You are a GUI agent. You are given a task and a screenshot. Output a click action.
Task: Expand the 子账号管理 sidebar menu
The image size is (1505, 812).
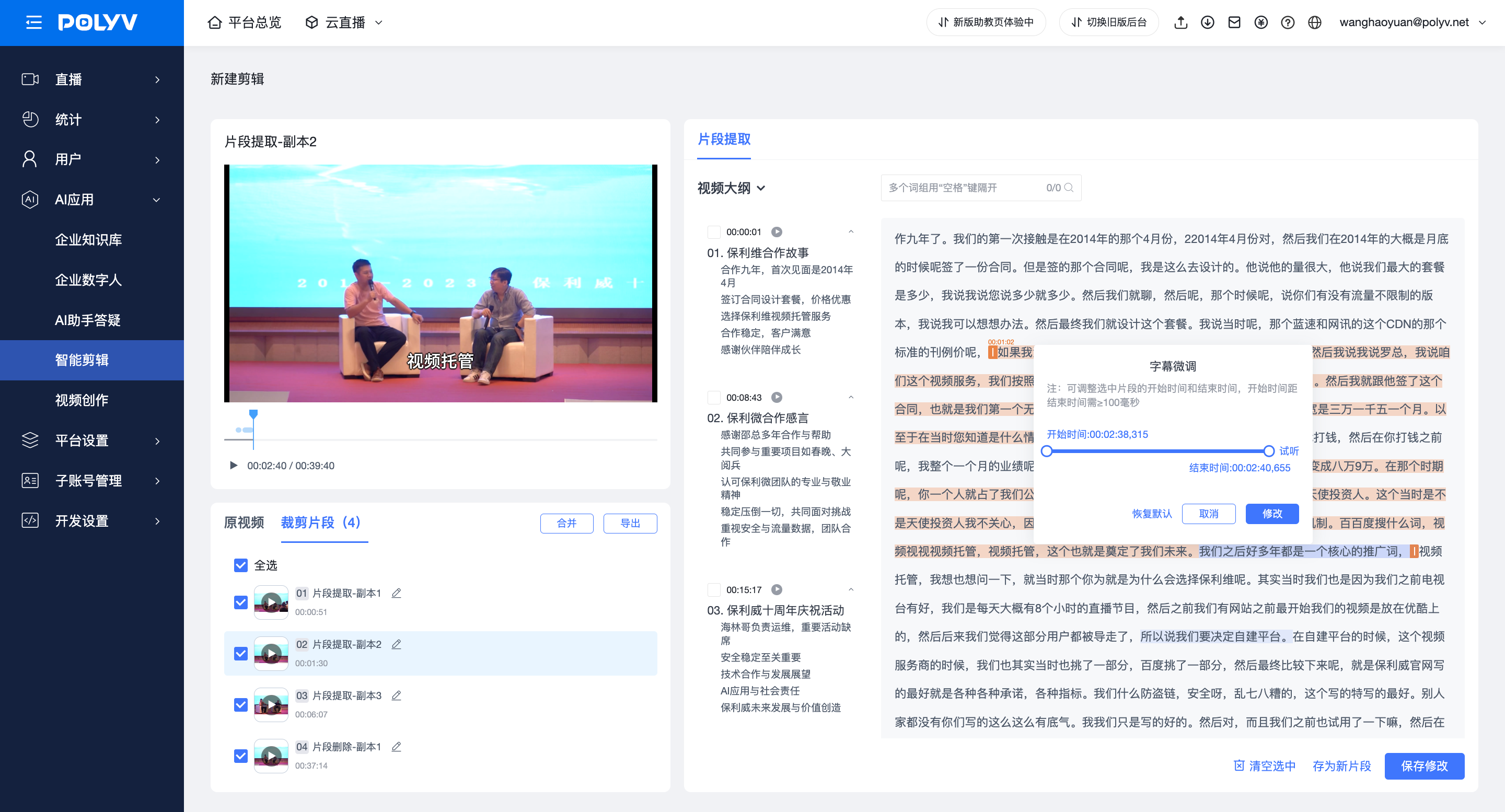point(92,481)
